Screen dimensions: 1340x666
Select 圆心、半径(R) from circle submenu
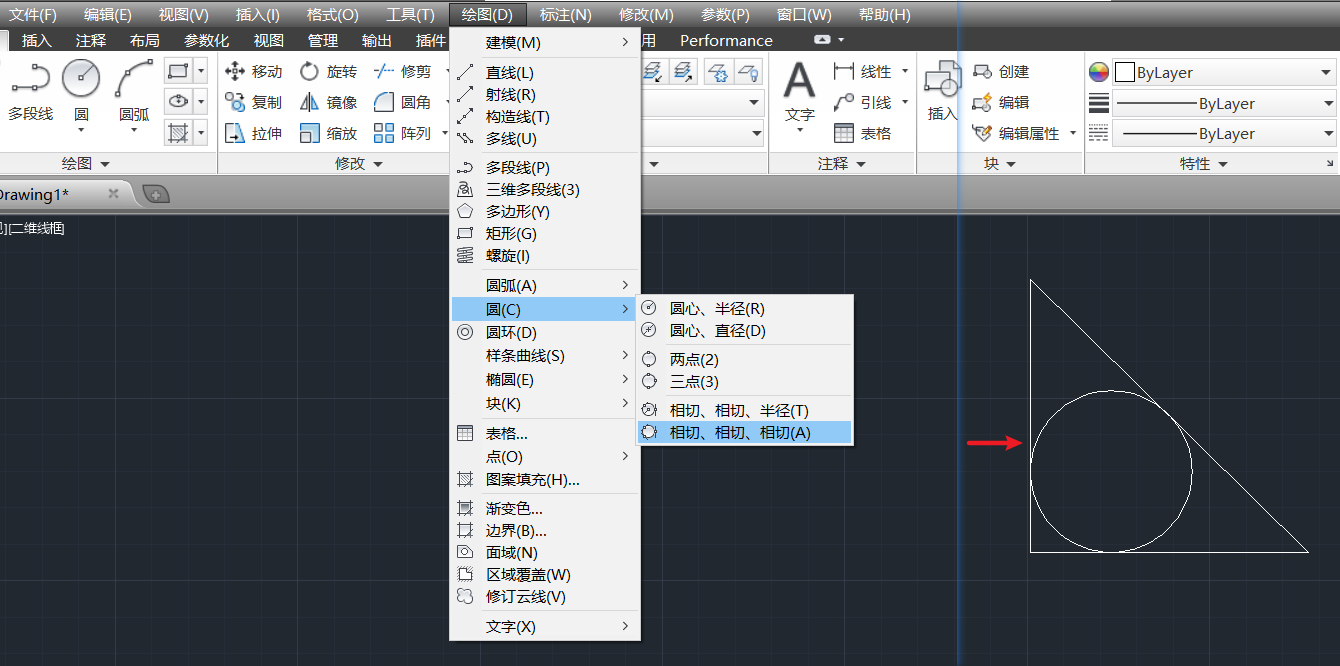(717, 309)
